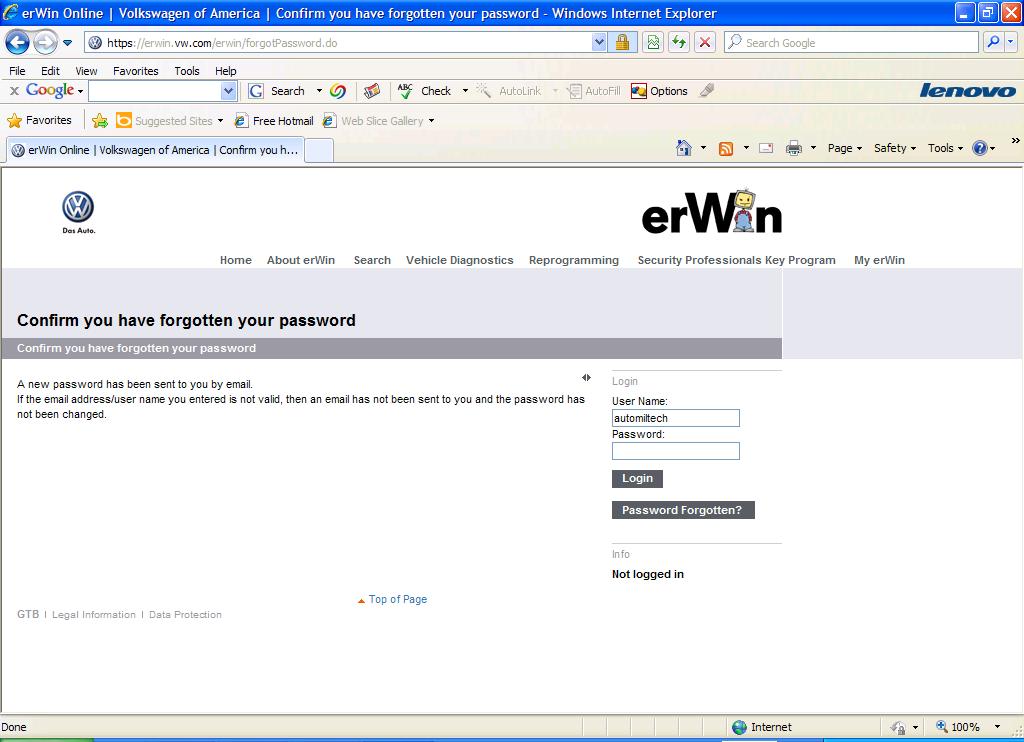Select the erWin Online browser tab

click(x=155, y=150)
